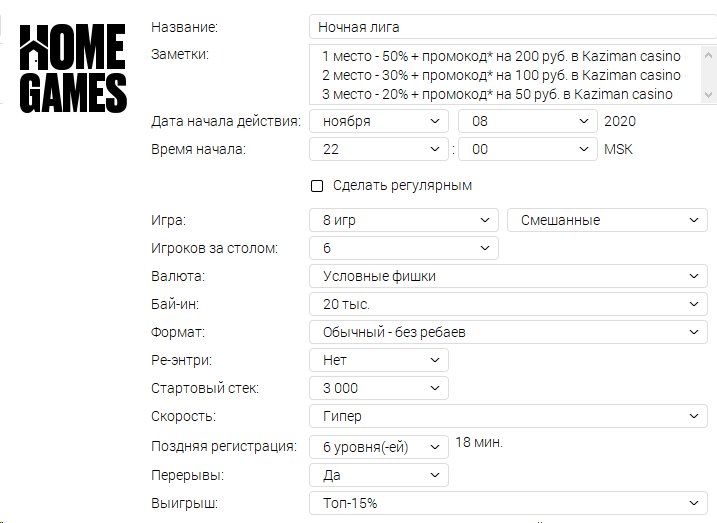Click the 'MSK' timezone label
Viewport: 717px width, 523px height.
(x=618, y=149)
